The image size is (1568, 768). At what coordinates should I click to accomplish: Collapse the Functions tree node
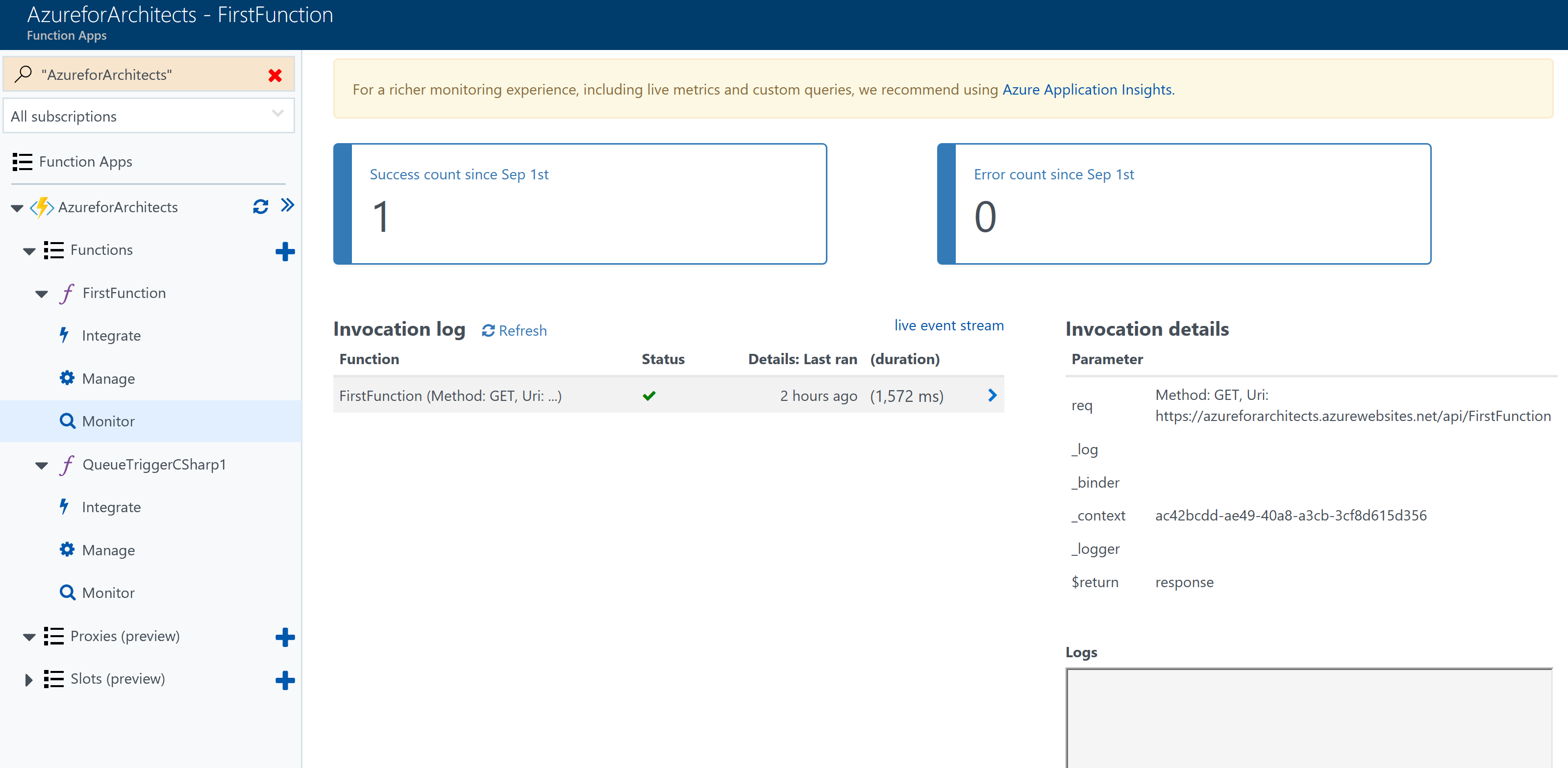point(29,251)
